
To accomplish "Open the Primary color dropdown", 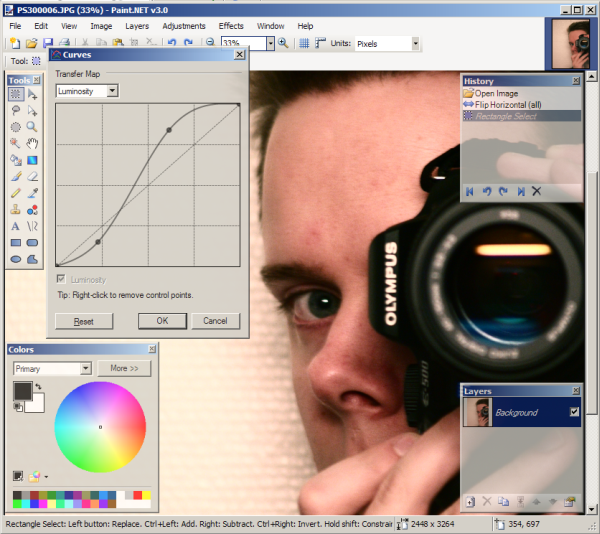I will [x=86, y=368].
